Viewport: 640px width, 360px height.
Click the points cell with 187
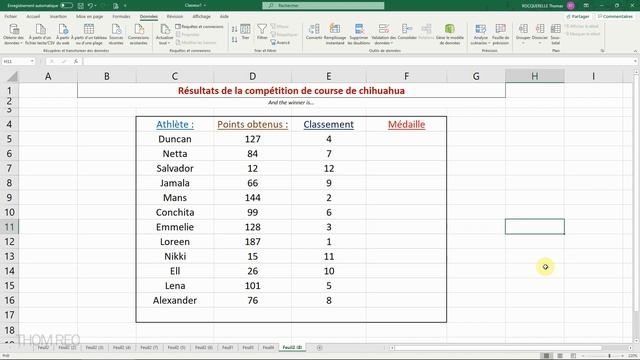(252, 242)
